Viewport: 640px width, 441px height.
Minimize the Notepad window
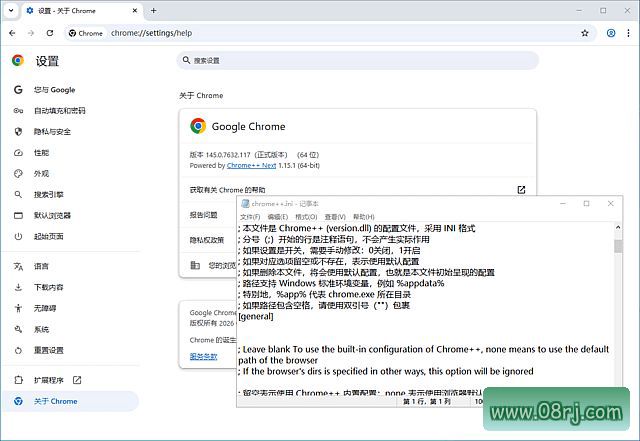(563, 203)
